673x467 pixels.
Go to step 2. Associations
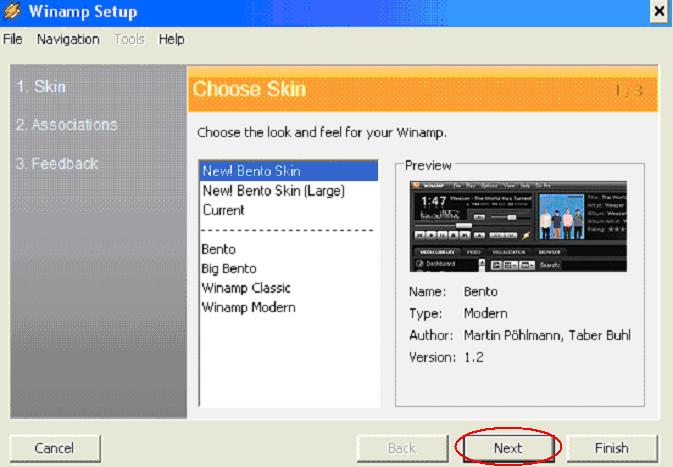coord(67,125)
